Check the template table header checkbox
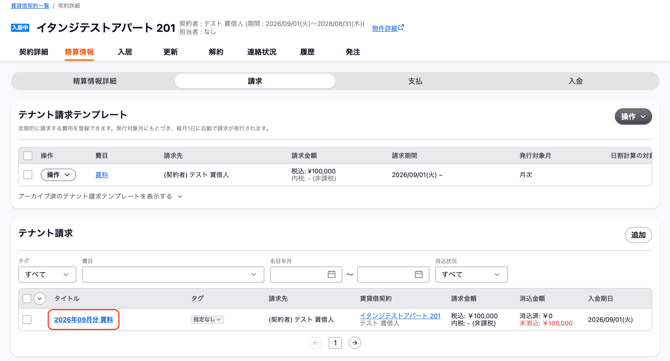The image size is (670, 361). [28, 156]
